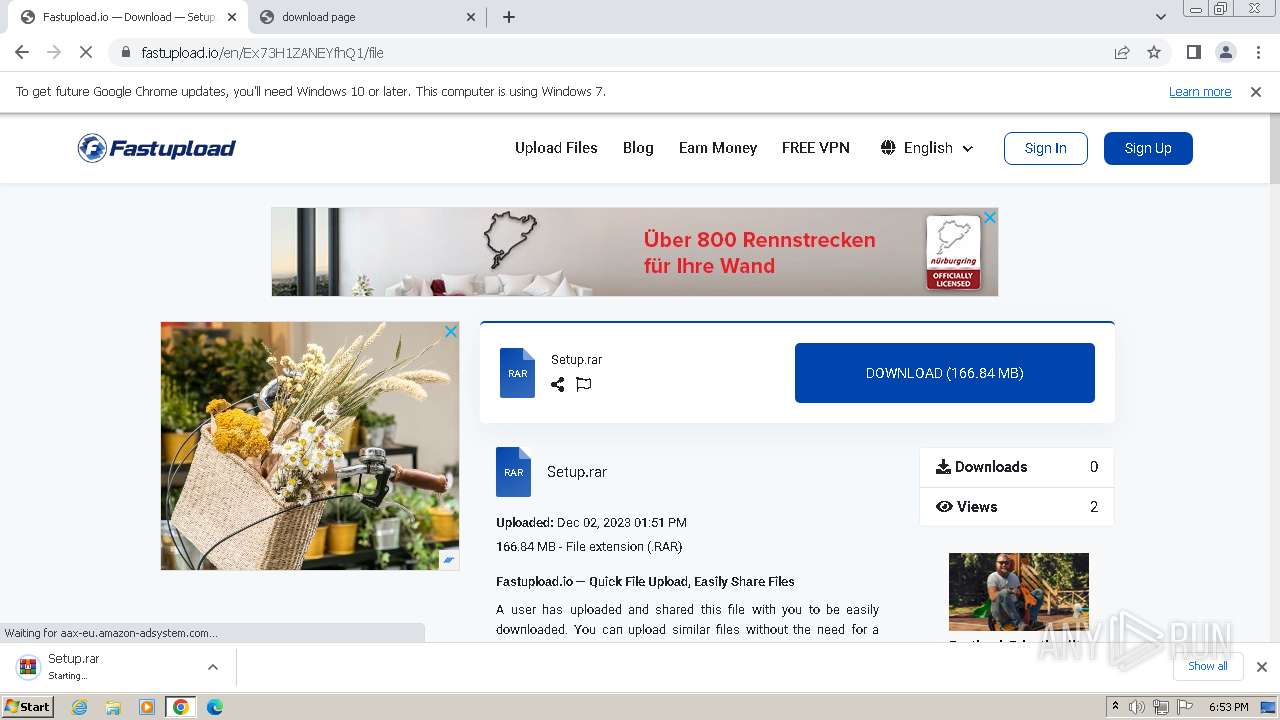This screenshot has width=1280, height=720.
Task: Click the Downloads count row
Action: click(1016, 467)
